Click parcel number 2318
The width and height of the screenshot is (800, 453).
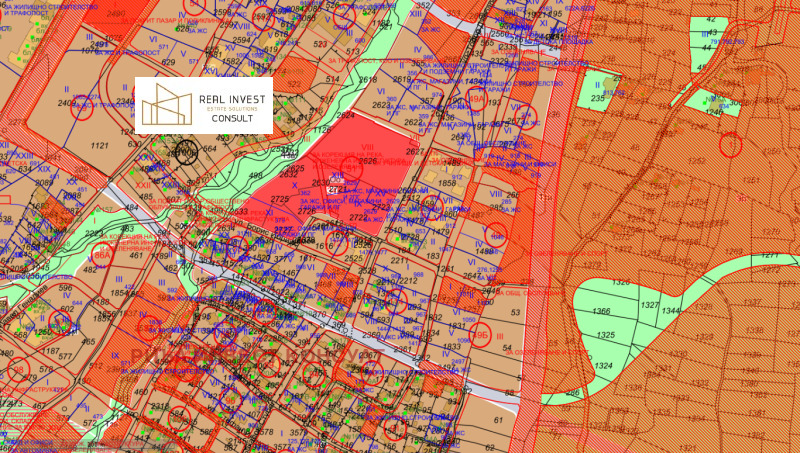coord(160,406)
